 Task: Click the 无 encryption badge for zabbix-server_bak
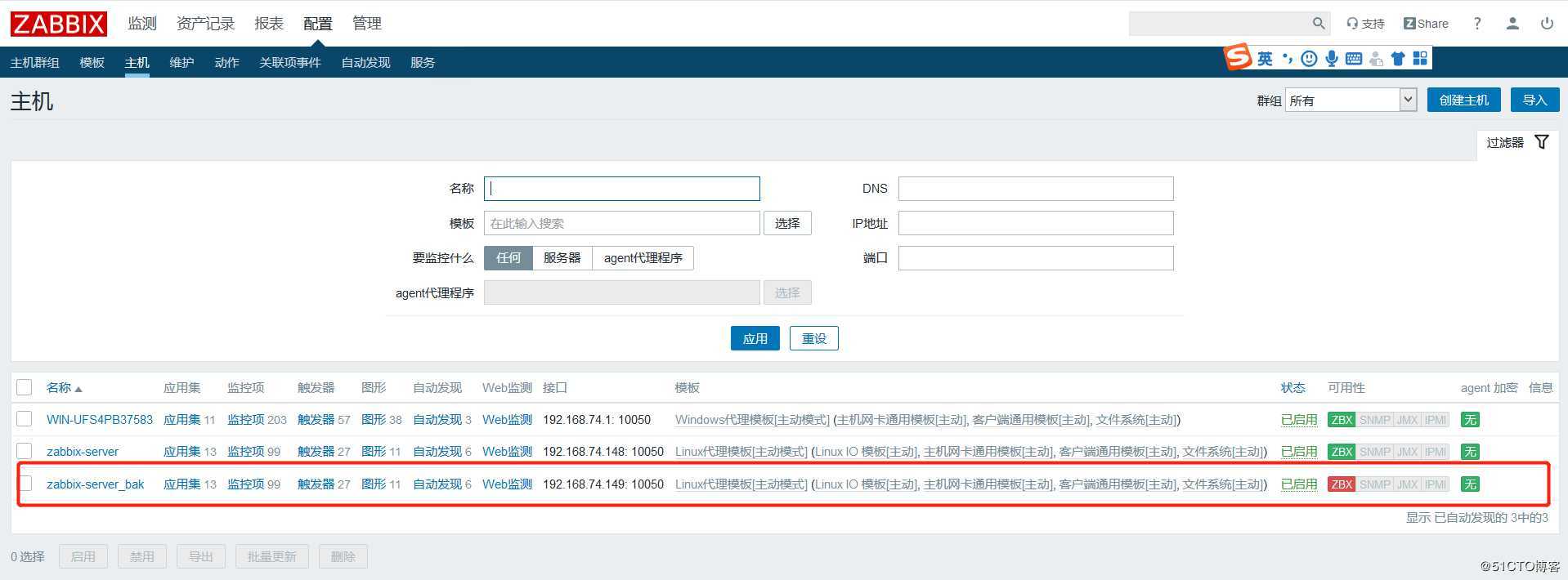click(1470, 484)
